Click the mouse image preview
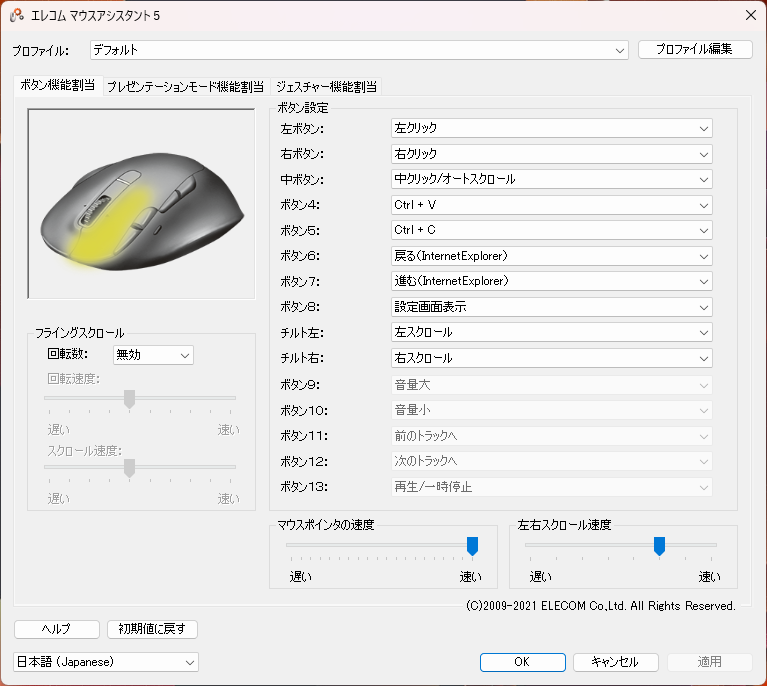 141,203
